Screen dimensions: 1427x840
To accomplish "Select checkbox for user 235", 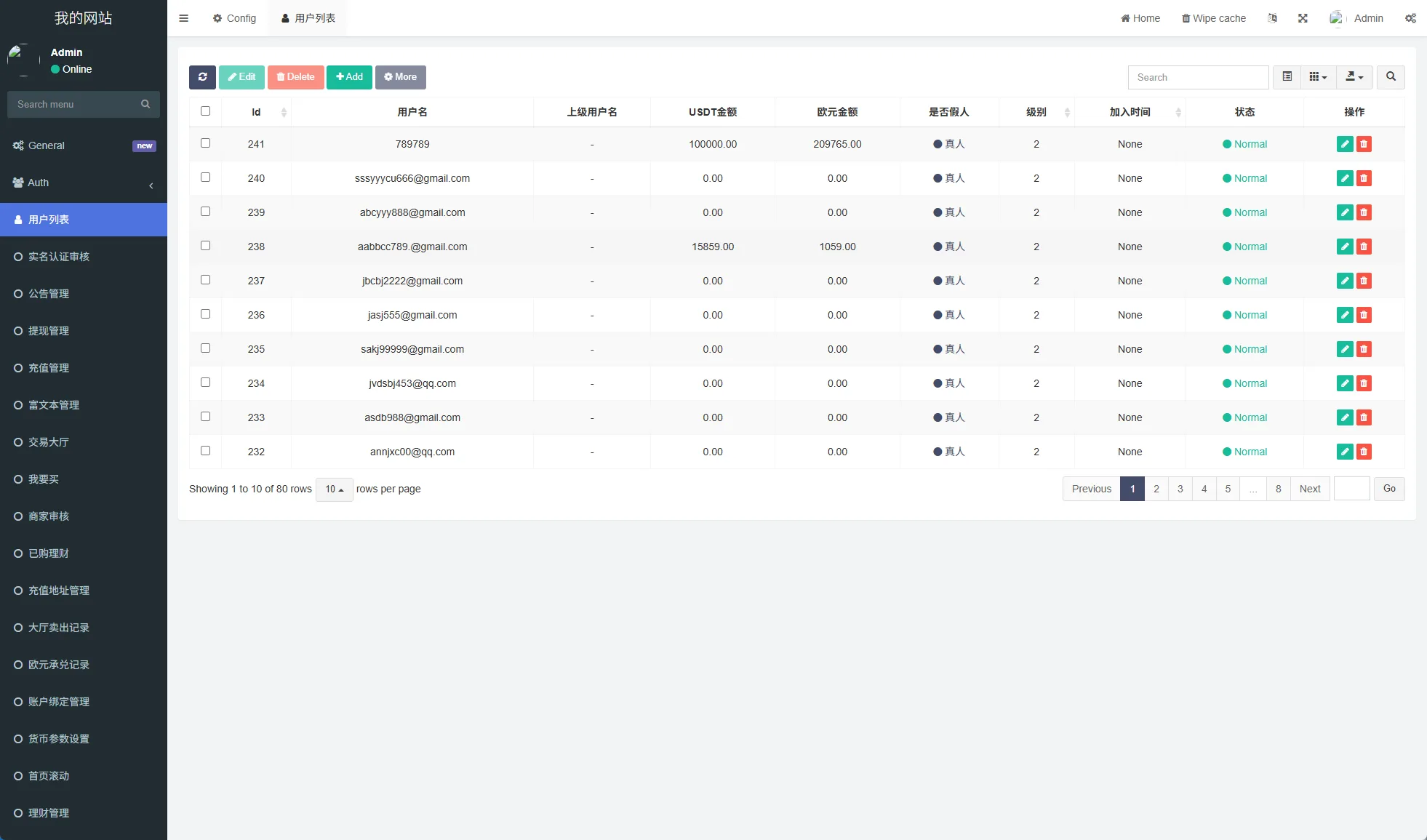I will point(205,348).
